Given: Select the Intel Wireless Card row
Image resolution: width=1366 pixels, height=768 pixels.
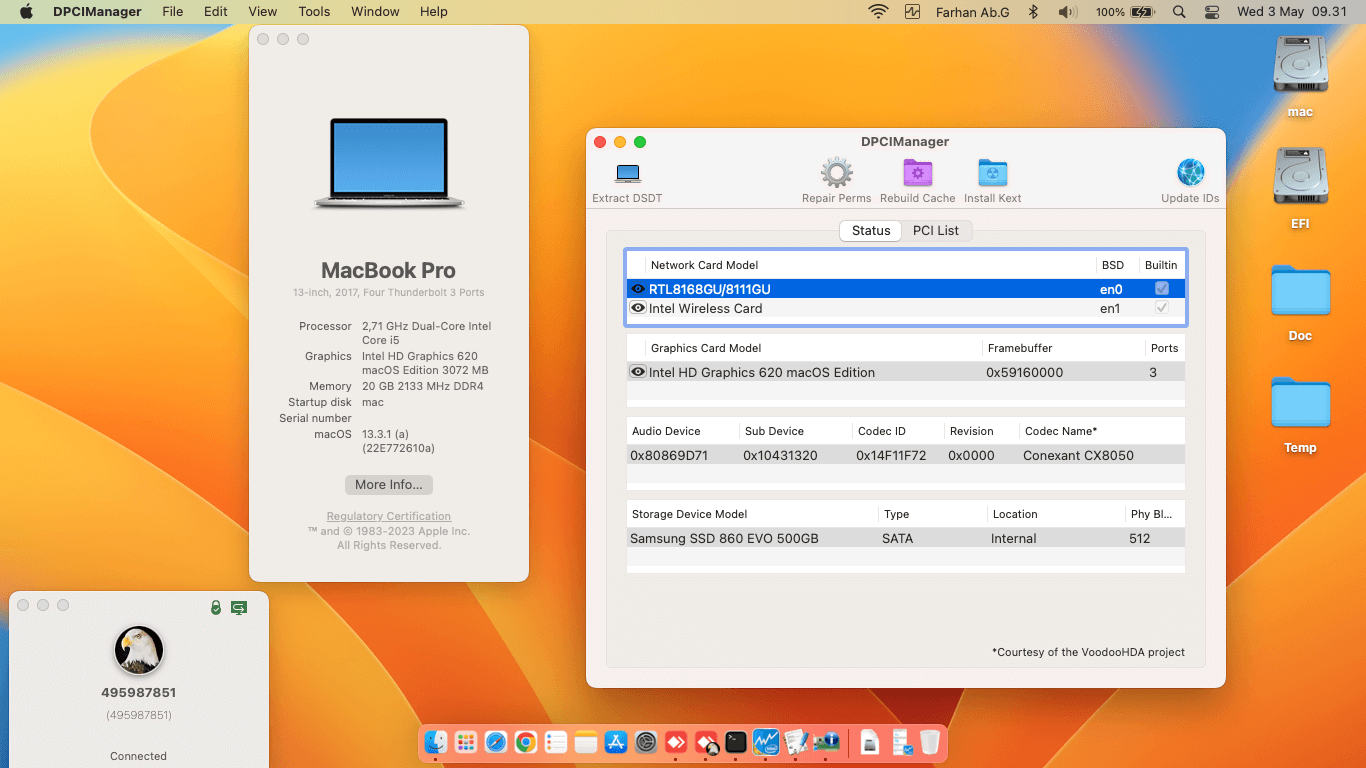Looking at the screenshot, I should click(800, 308).
